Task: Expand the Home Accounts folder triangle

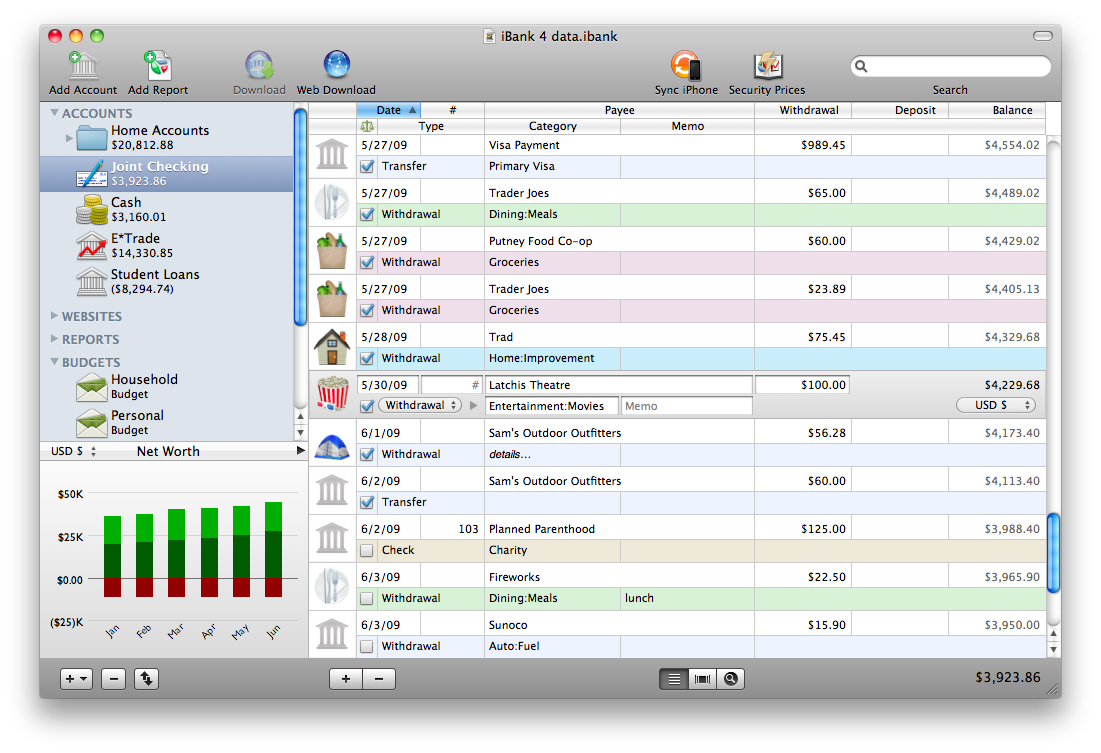Action: (x=69, y=138)
